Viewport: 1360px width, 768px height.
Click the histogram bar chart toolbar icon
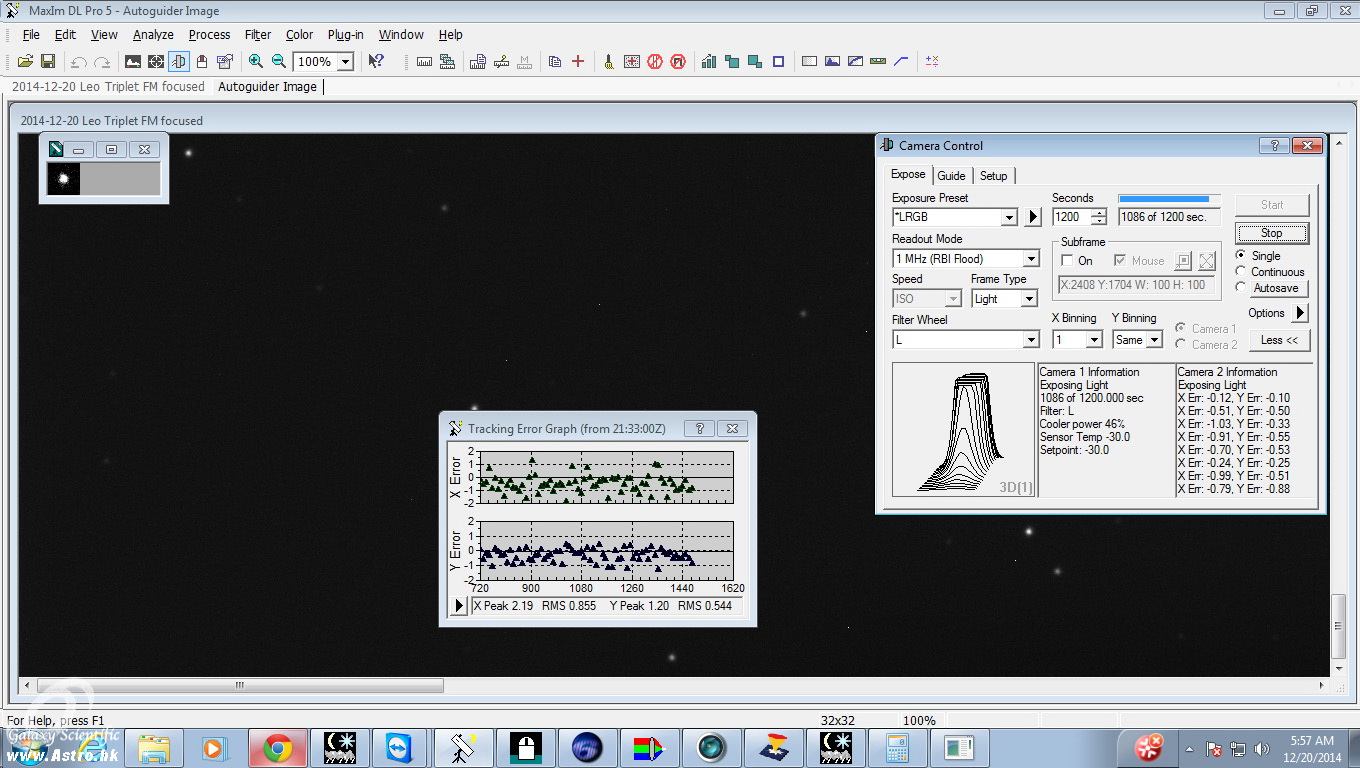(x=709, y=61)
